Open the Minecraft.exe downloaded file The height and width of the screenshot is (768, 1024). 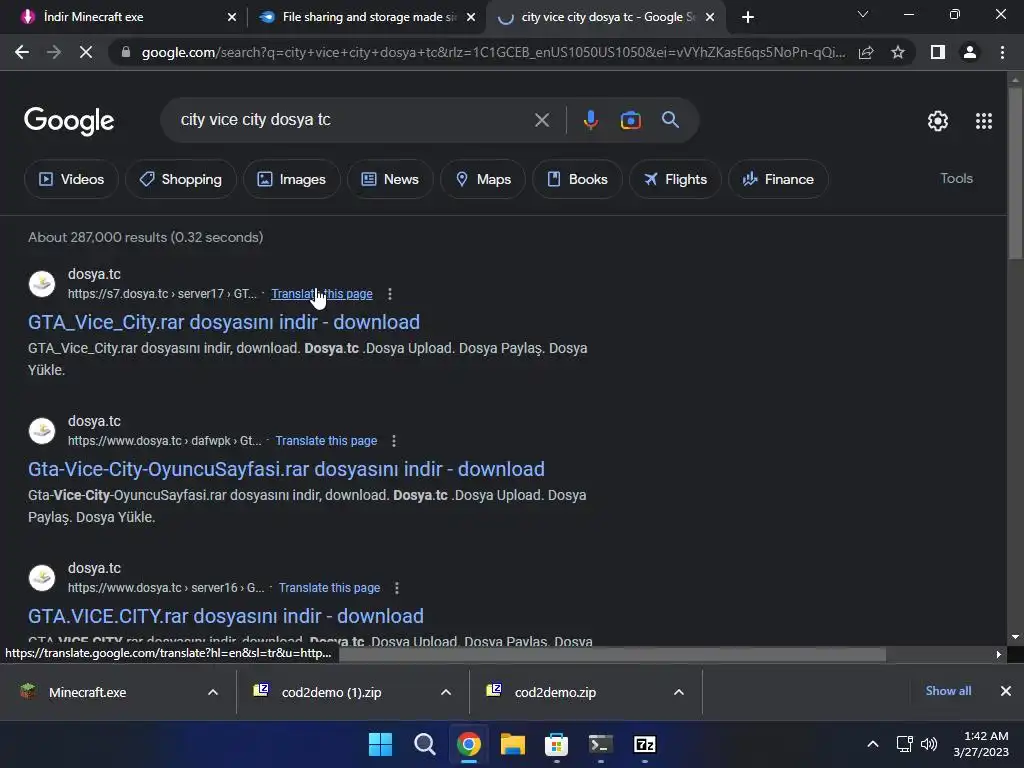coord(88,692)
